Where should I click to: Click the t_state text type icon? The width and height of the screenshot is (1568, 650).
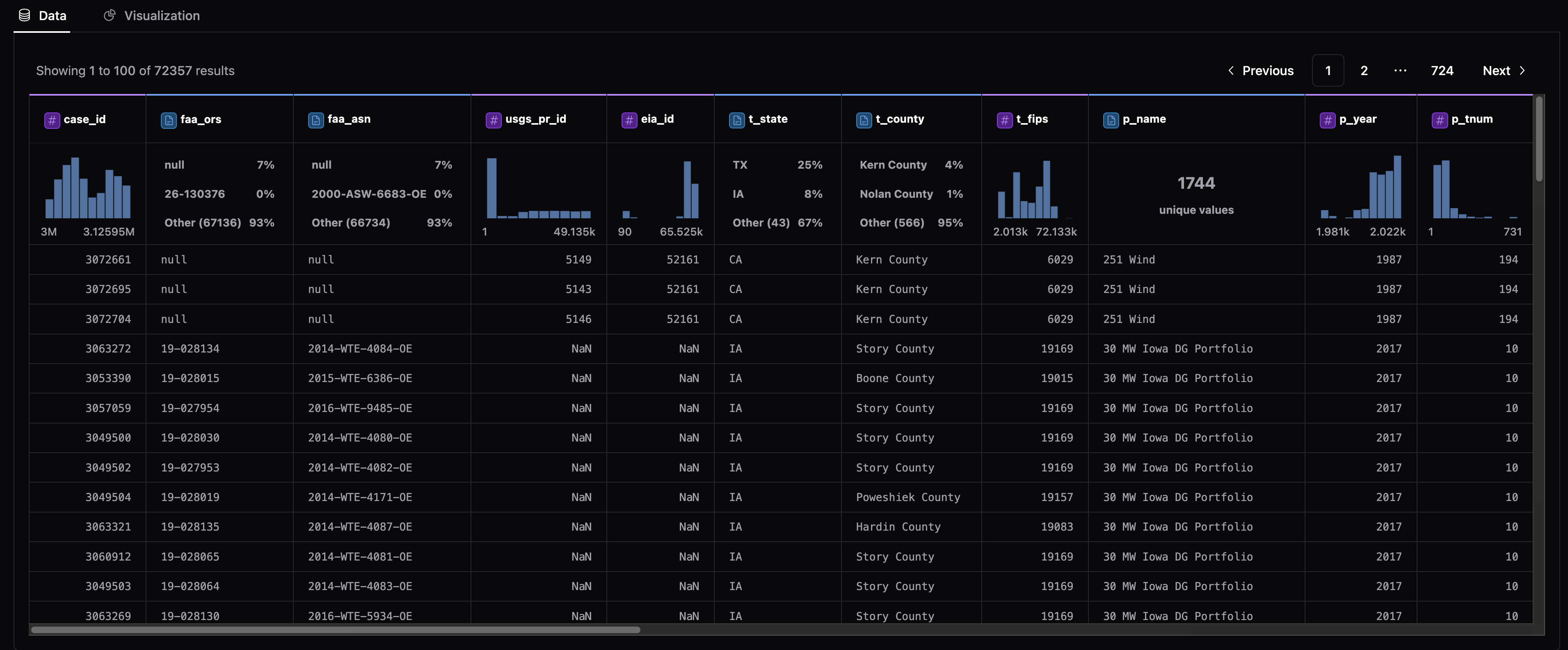click(x=736, y=120)
